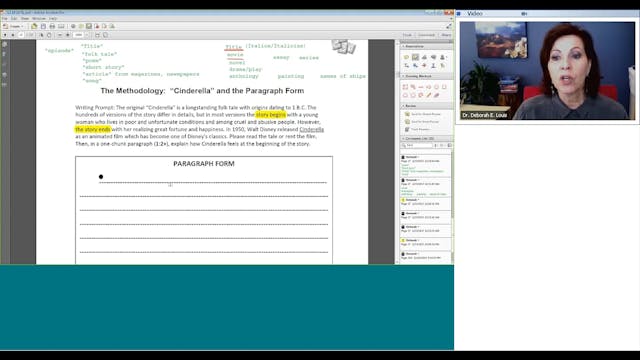Go to next page using toolbar arrow
This screenshot has width=640, height=360.
coord(13,35)
